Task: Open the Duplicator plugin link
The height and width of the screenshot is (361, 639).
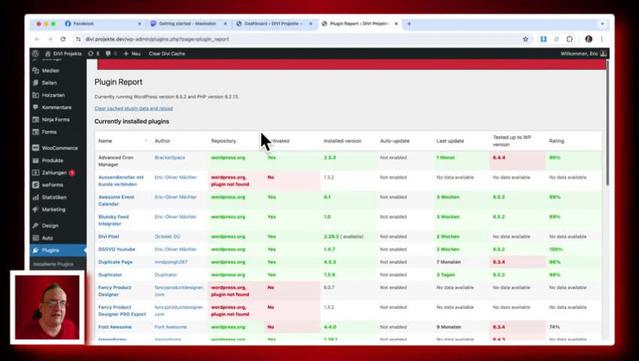Action: click(110, 275)
